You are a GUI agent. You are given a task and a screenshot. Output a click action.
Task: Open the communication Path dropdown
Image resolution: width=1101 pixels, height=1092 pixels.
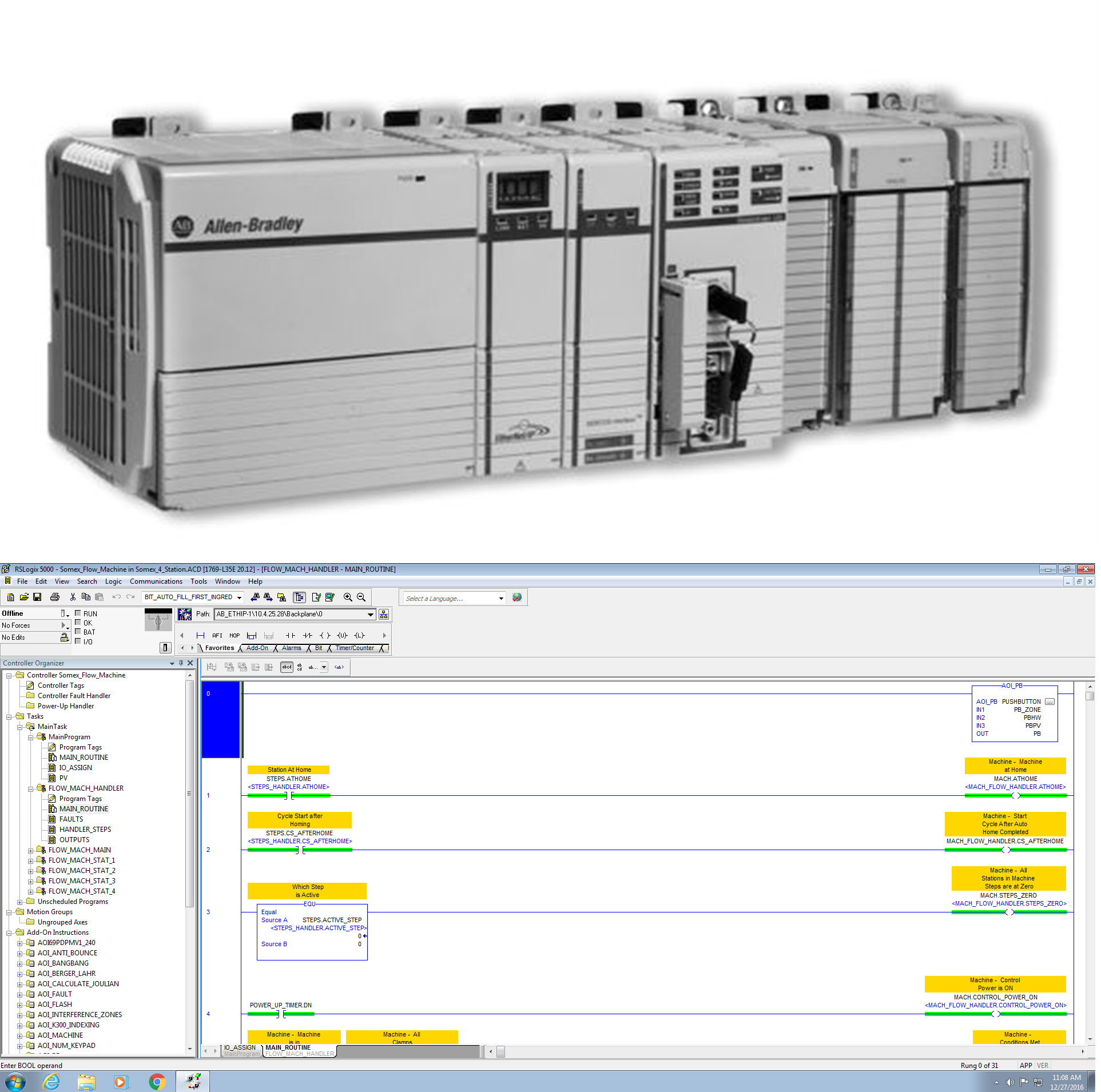[x=370, y=615]
